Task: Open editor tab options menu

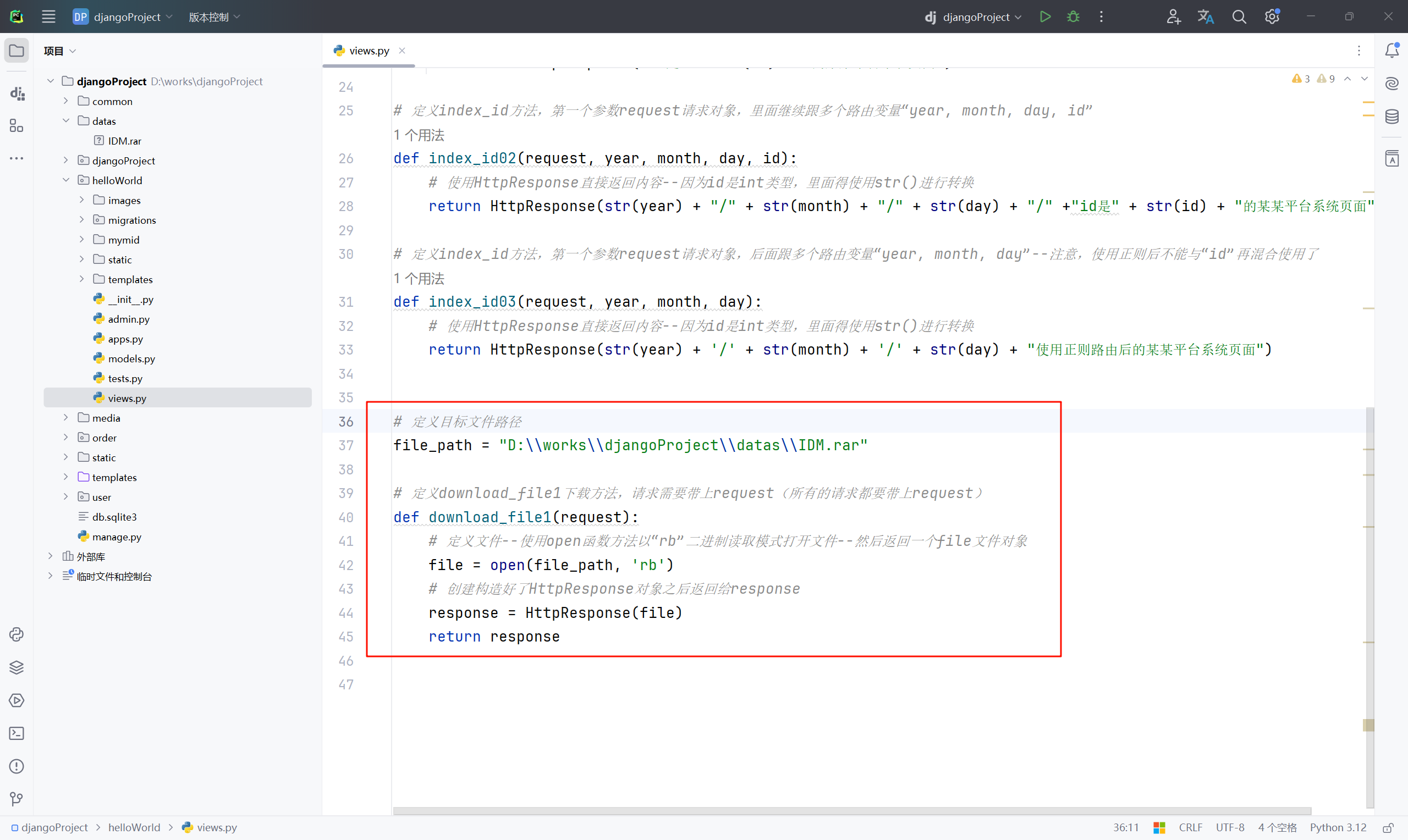Action: coord(1358,51)
